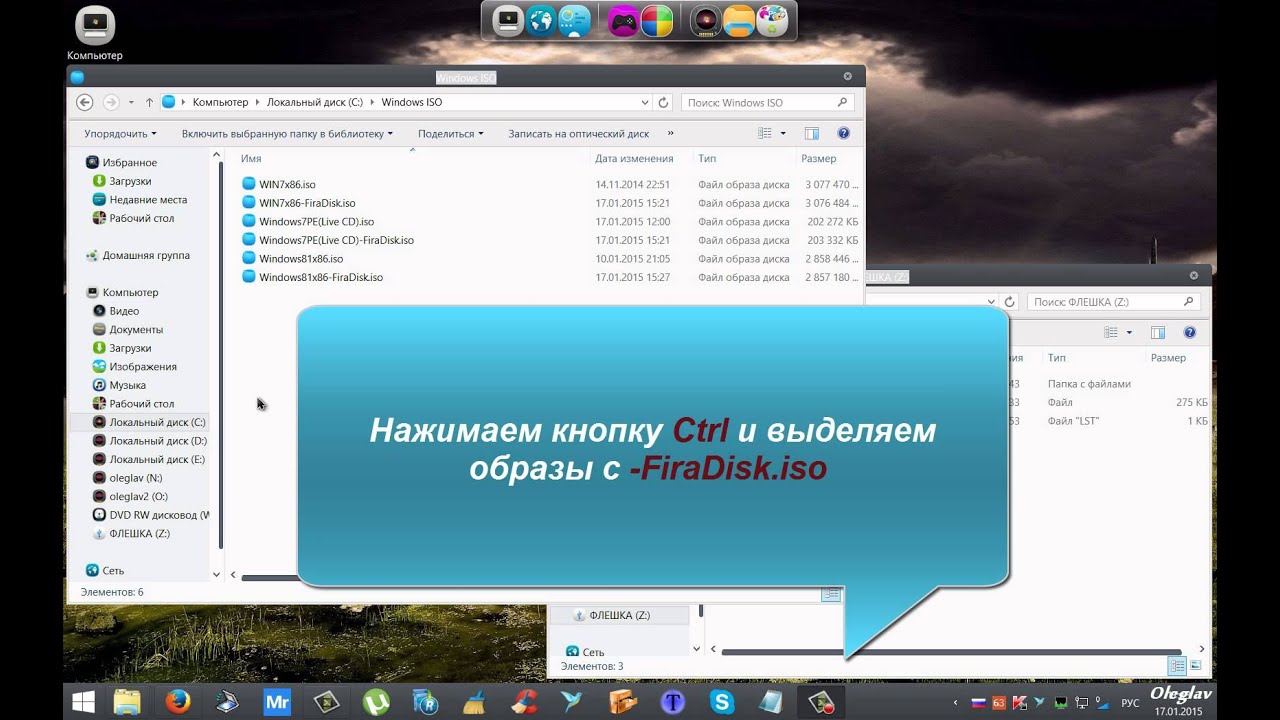The width and height of the screenshot is (1280, 720).
Task: Open the Упорядочить menu
Action: point(120,133)
